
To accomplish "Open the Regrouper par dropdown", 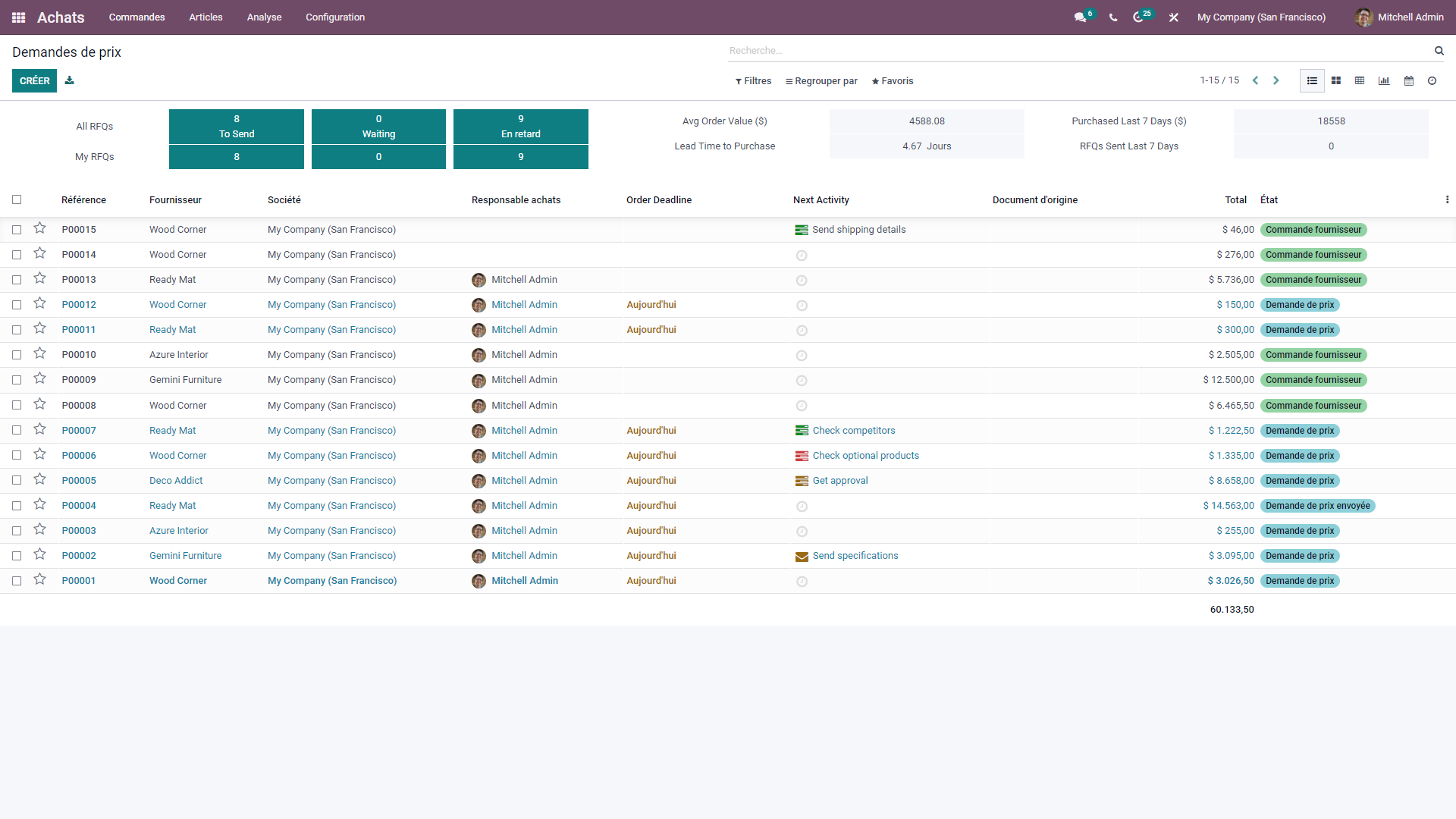I will [x=821, y=81].
